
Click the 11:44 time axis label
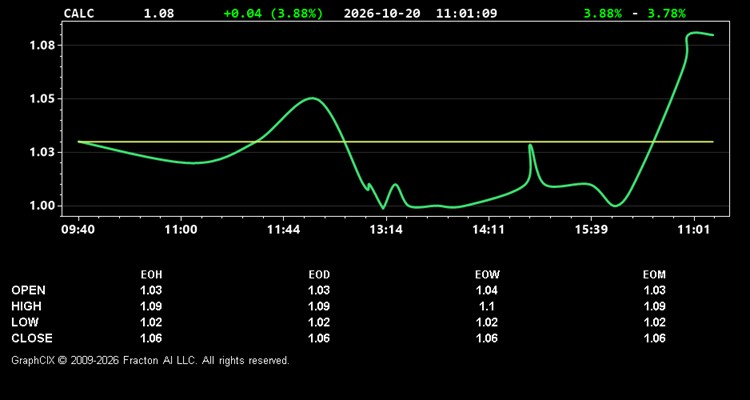[284, 230]
